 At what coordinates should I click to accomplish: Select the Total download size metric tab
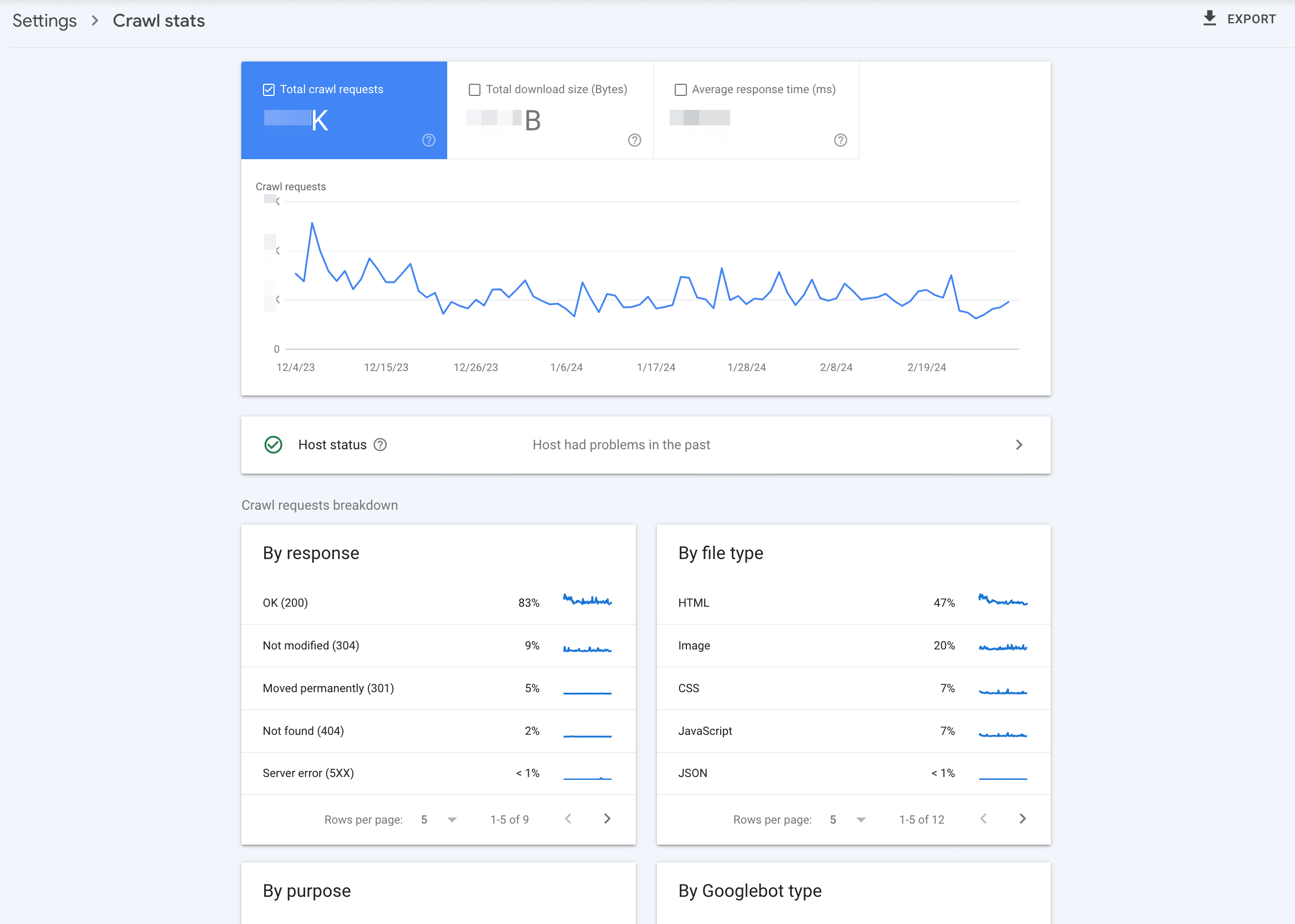click(x=550, y=110)
